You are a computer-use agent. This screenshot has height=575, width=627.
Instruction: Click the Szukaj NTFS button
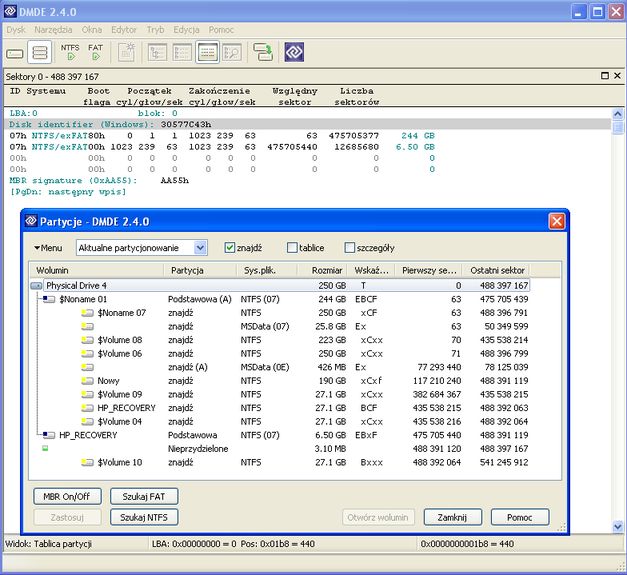coord(144,517)
